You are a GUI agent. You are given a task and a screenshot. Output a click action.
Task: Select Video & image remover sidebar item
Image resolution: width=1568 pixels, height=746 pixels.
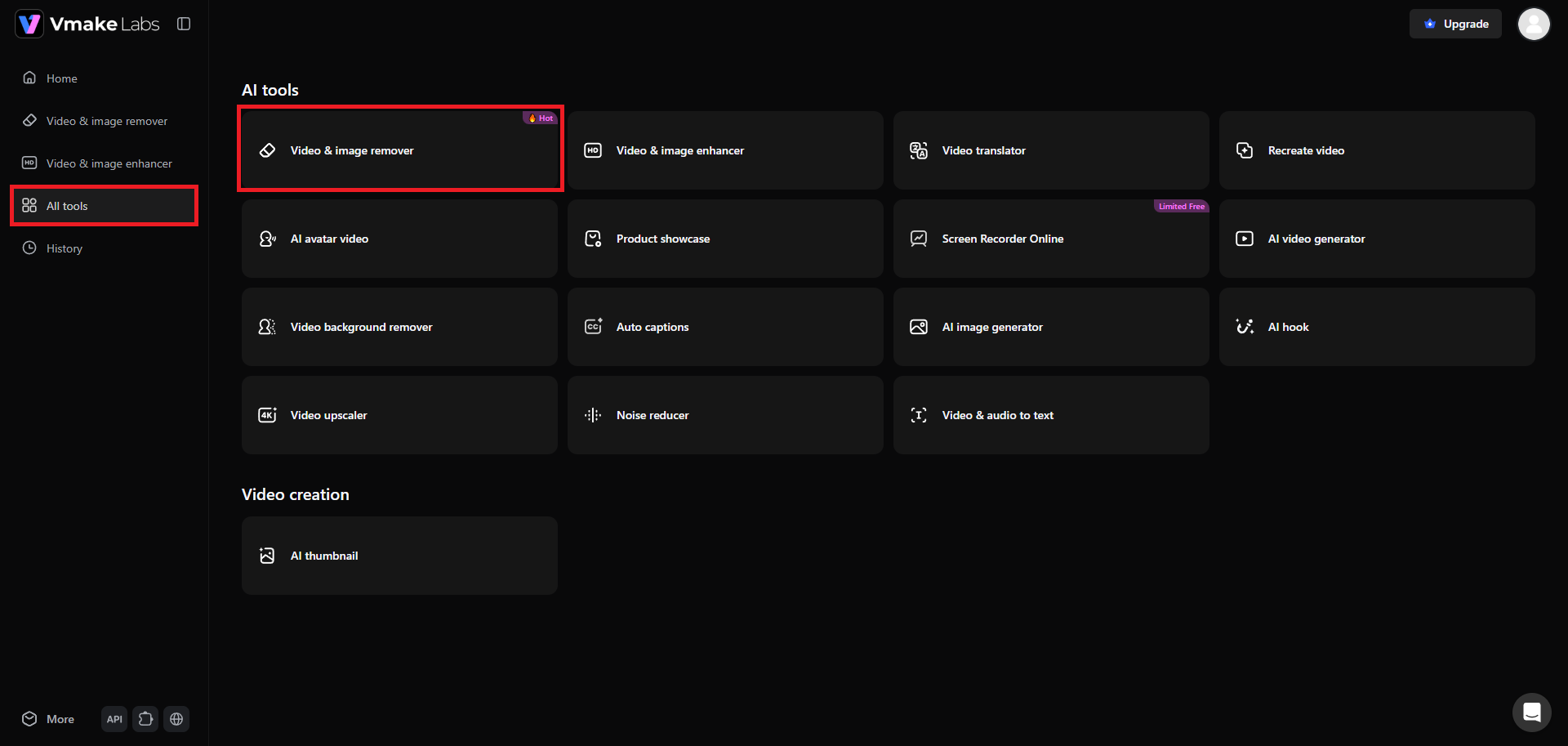point(105,121)
